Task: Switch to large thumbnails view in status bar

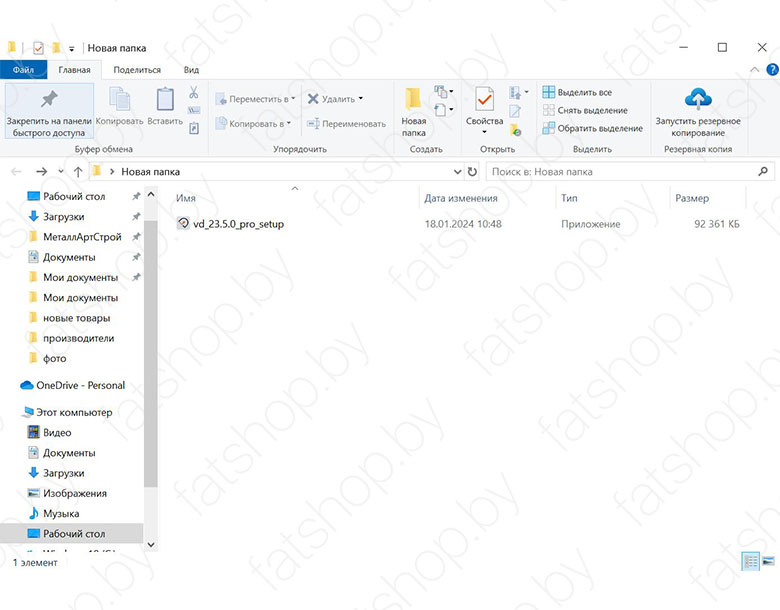Action: (767, 562)
